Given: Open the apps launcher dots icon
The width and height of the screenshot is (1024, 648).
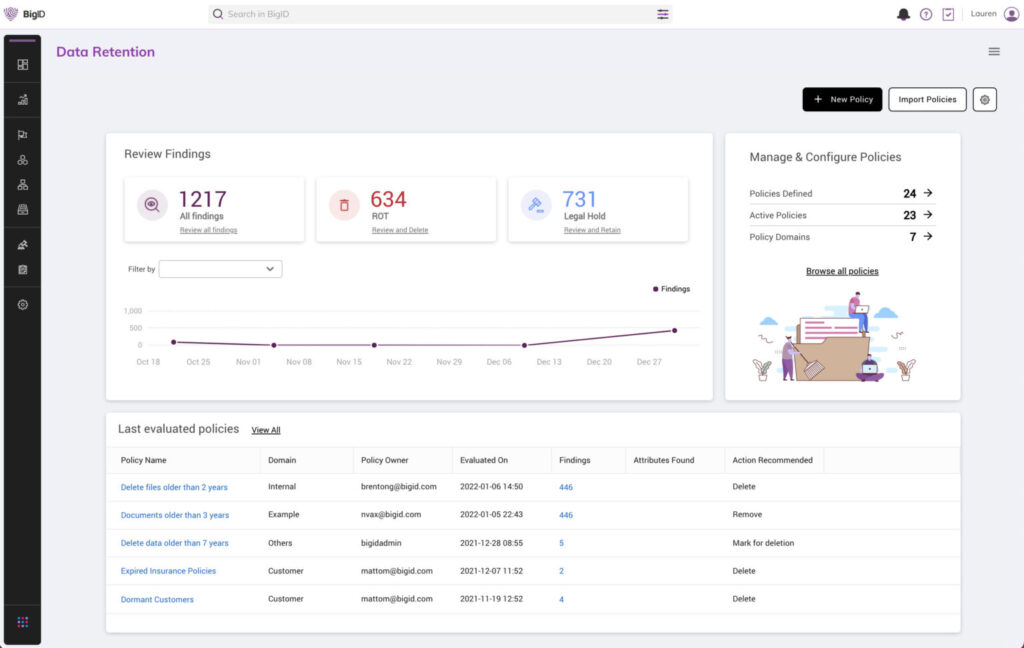Looking at the screenshot, I should coord(23,622).
